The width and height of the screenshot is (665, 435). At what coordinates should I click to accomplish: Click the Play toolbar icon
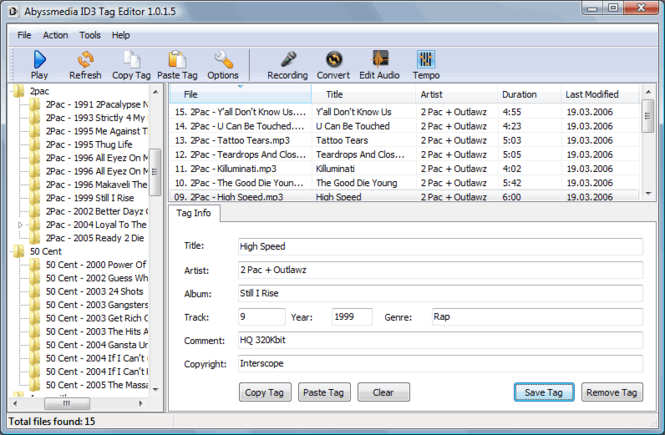coord(39,65)
